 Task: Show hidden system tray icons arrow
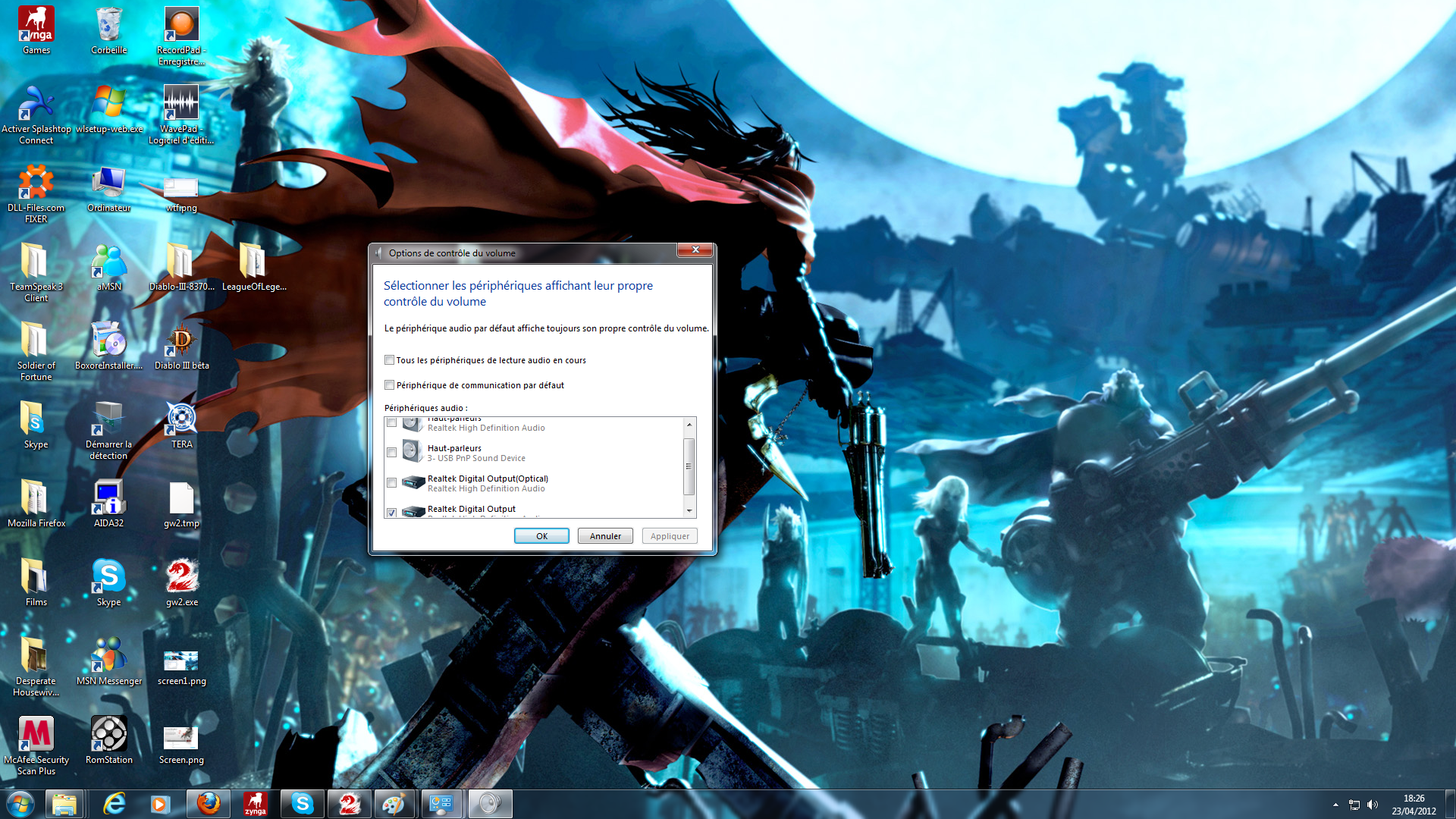coord(1335,805)
